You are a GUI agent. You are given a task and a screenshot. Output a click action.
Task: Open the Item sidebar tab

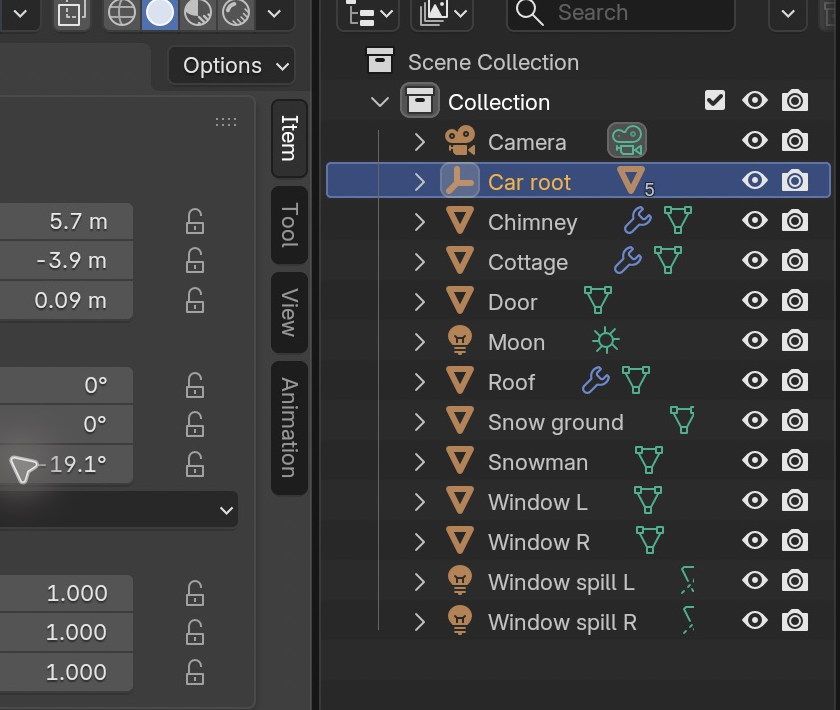point(289,138)
